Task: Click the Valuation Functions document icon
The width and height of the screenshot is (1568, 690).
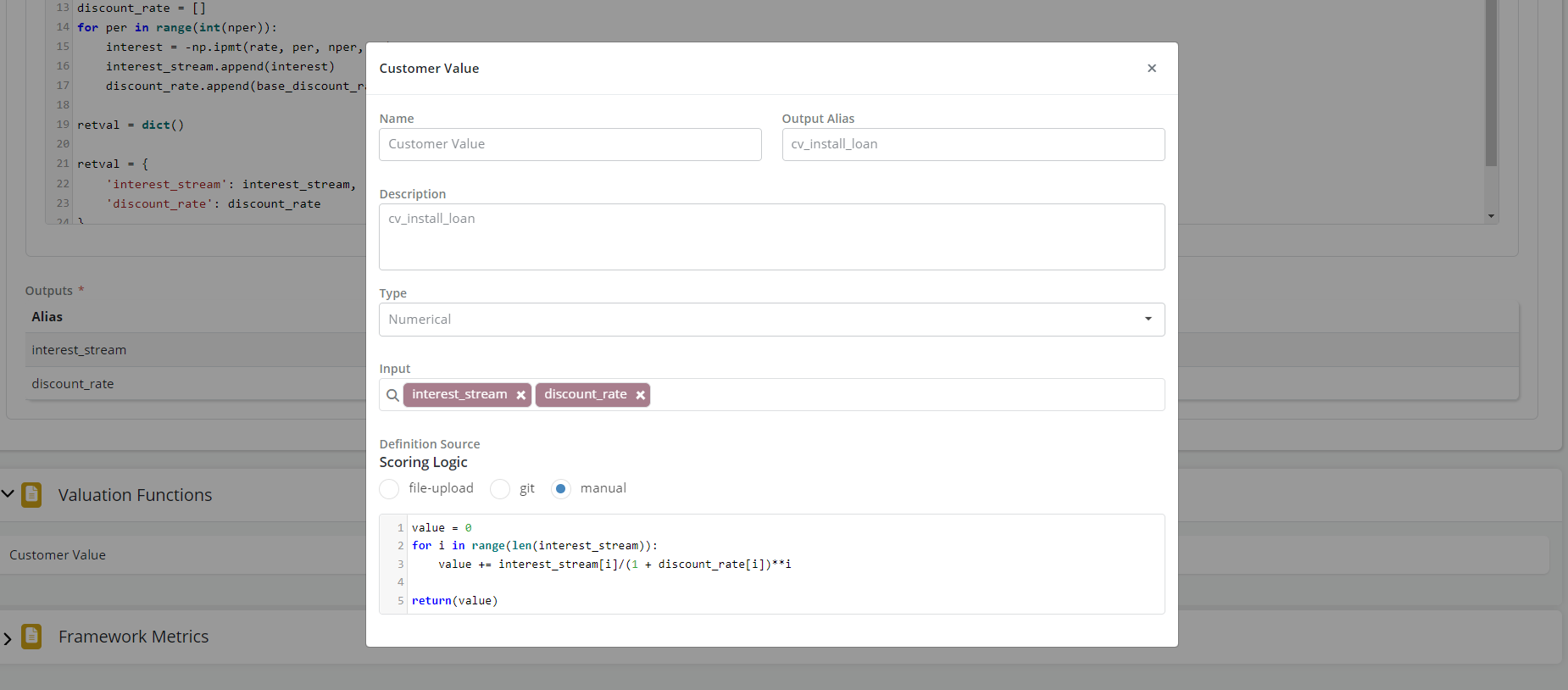Action: click(x=31, y=495)
